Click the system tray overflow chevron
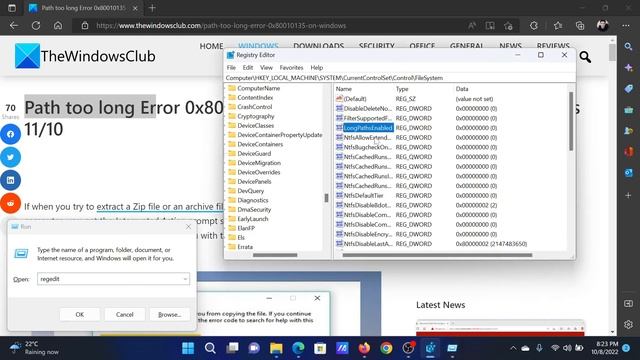The width and height of the screenshot is (640, 360). [x=513, y=348]
